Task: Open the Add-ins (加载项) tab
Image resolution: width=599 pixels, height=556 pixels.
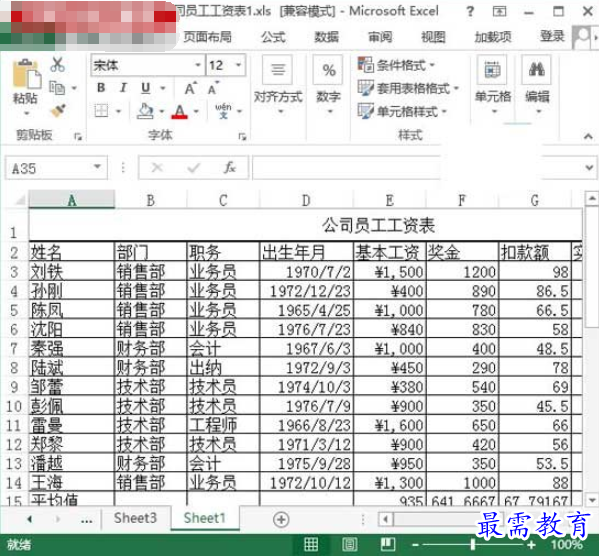Action: pyautogui.click(x=493, y=37)
